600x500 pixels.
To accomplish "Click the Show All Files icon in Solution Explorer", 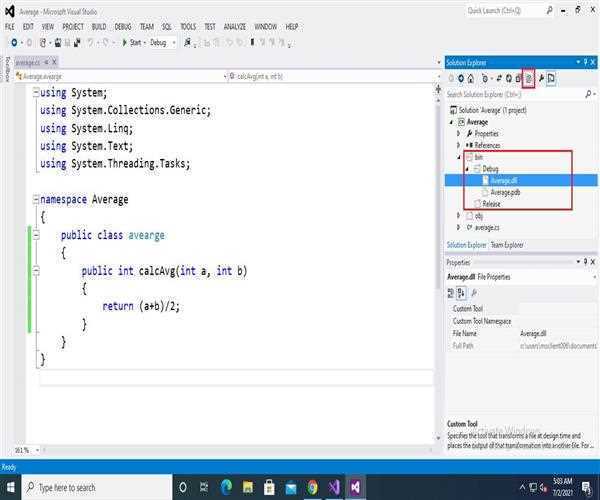I will tap(528, 77).
